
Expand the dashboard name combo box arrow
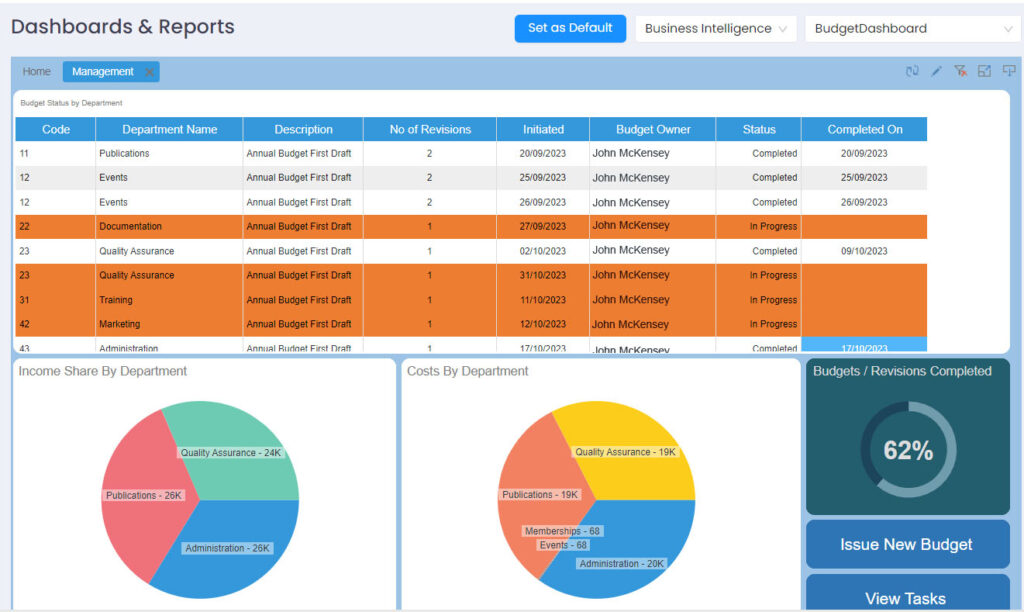[x=1008, y=28]
